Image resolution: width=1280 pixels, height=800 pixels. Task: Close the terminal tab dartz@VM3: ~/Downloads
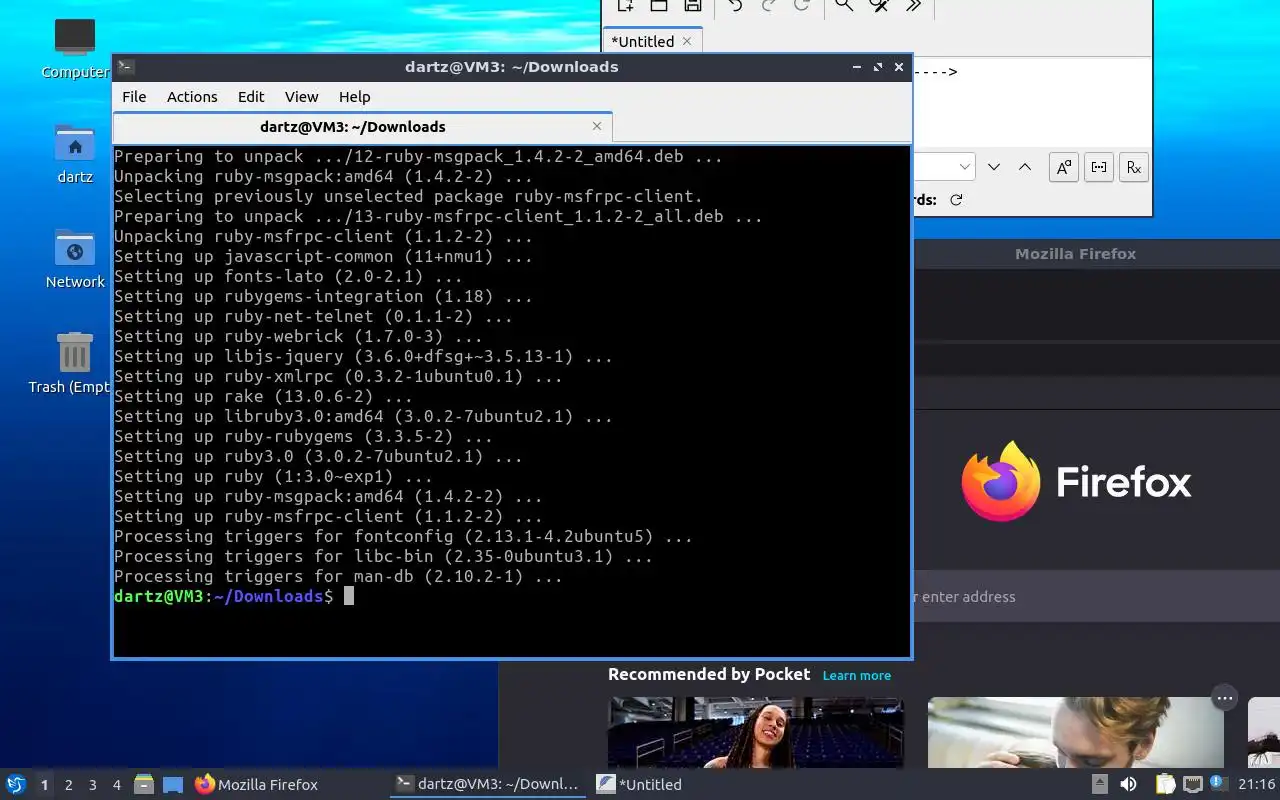click(597, 126)
